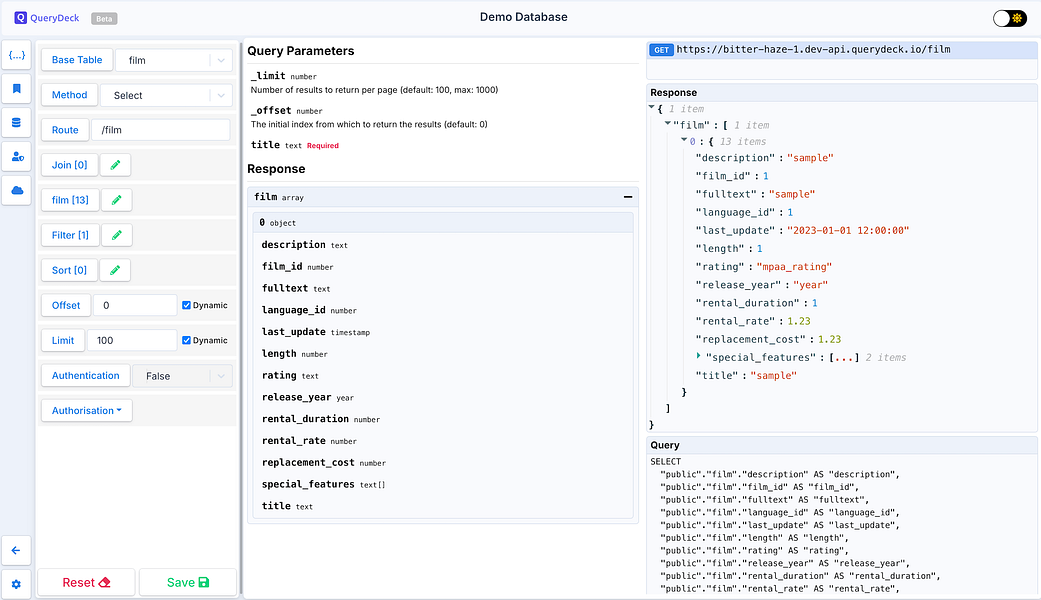Open the API endpoints curly-braces sidebar icon
The width and height of the screenshot is (1041, 600).
pos(16,55)
